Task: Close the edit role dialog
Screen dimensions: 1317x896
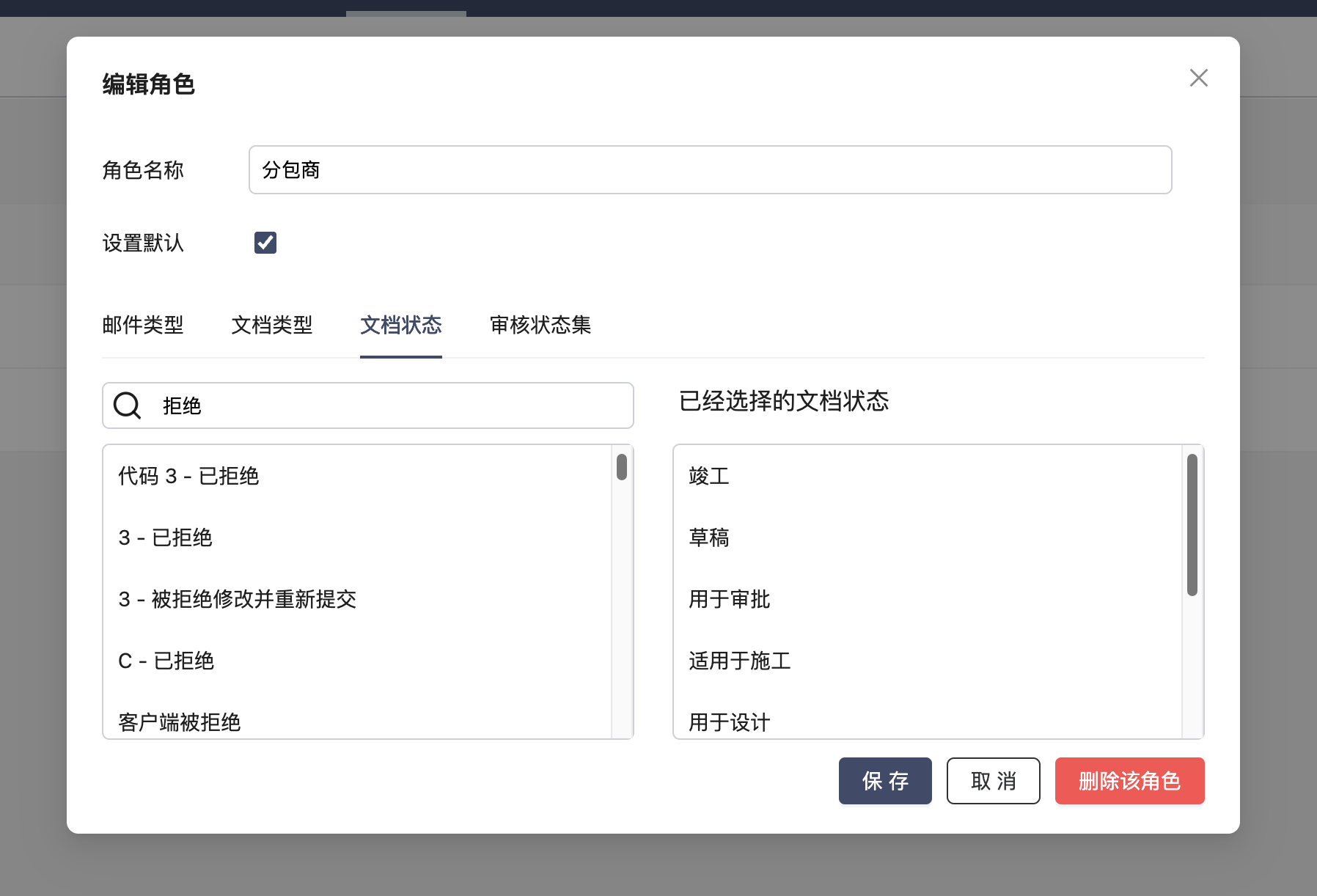Action: pyautogui.click(x=1198, y=78)
